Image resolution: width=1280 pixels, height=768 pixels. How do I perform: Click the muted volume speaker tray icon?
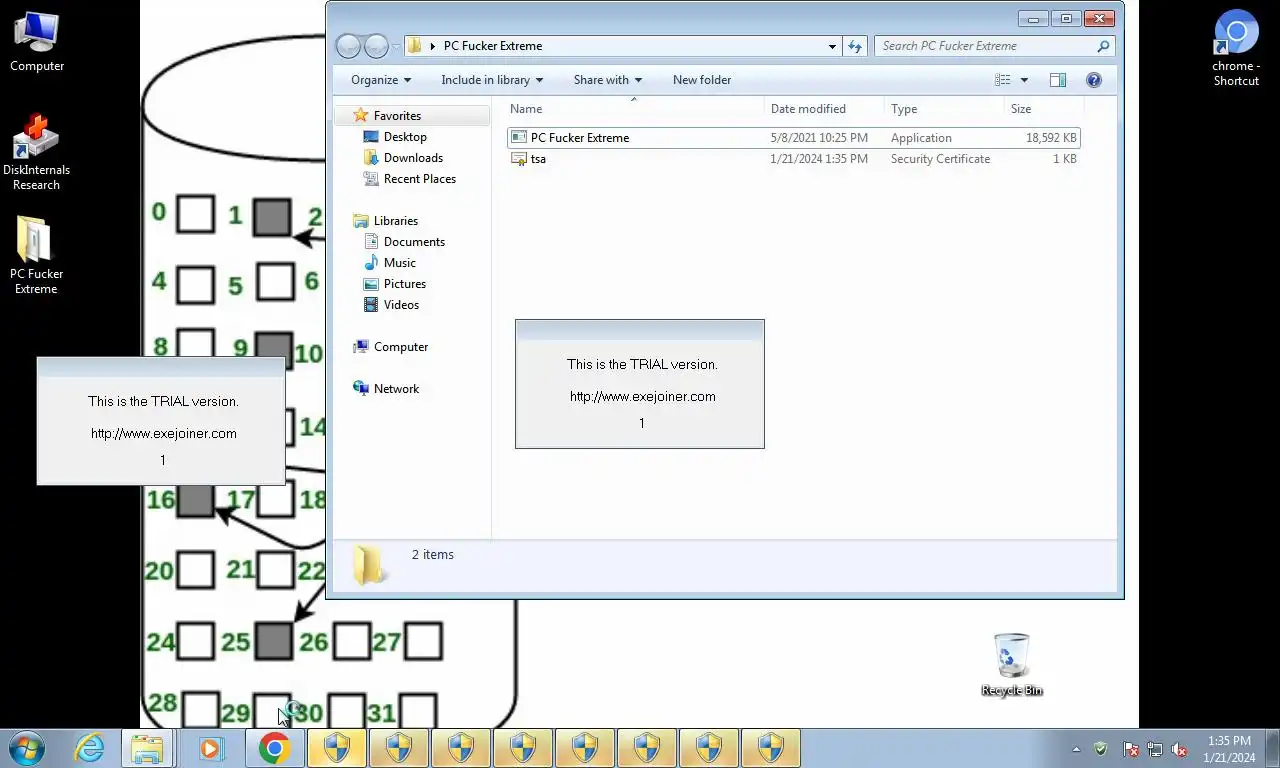1179,749
